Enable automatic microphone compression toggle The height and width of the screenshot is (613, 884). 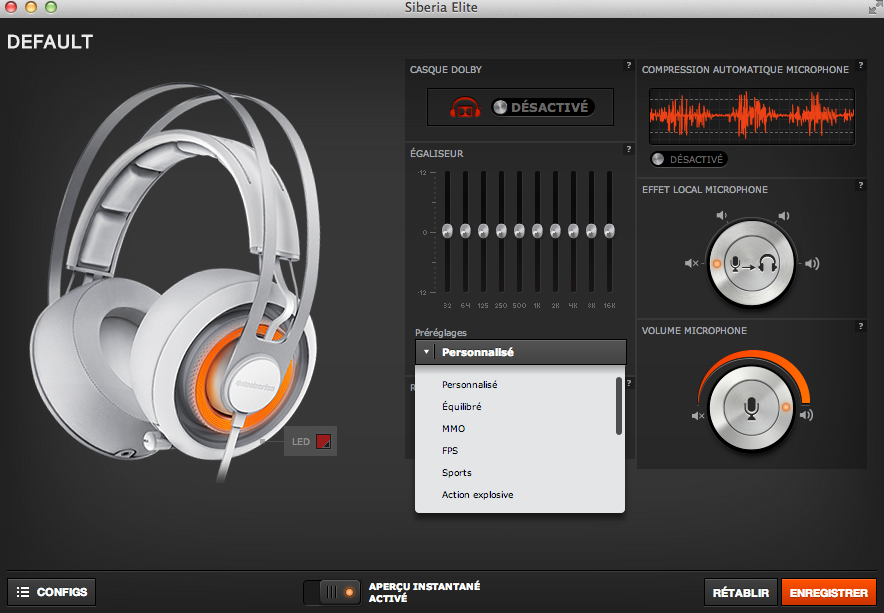688,159
